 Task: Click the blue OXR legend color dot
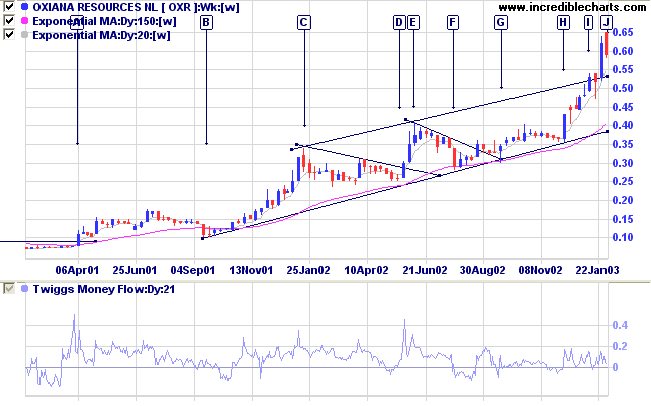tap(24, 7)
